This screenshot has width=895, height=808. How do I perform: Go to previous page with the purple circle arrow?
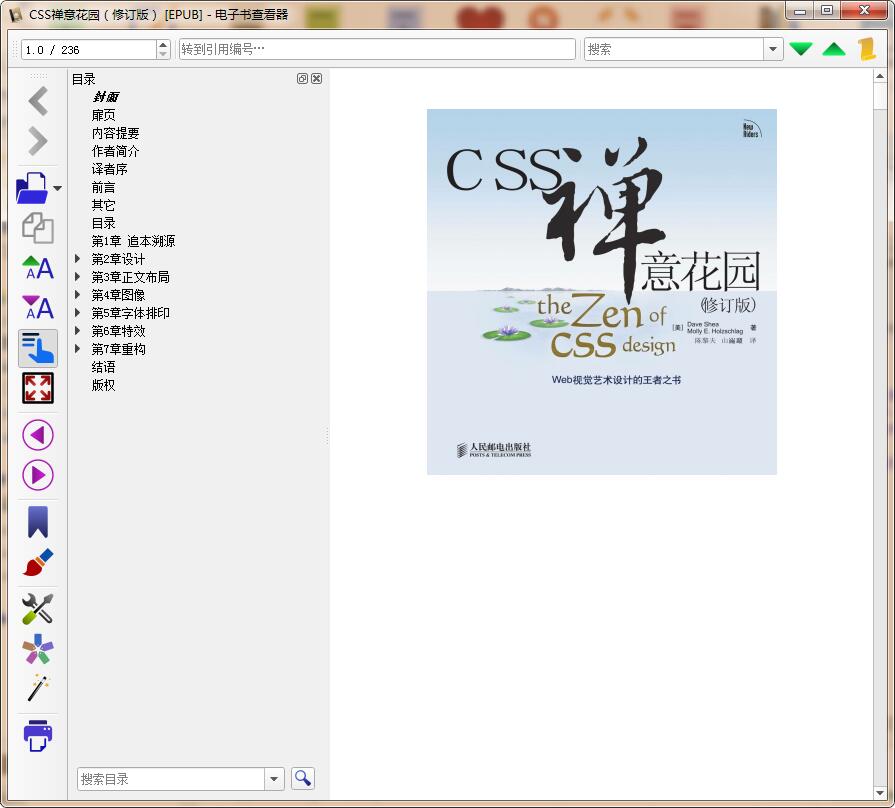[x=38, y=435]
